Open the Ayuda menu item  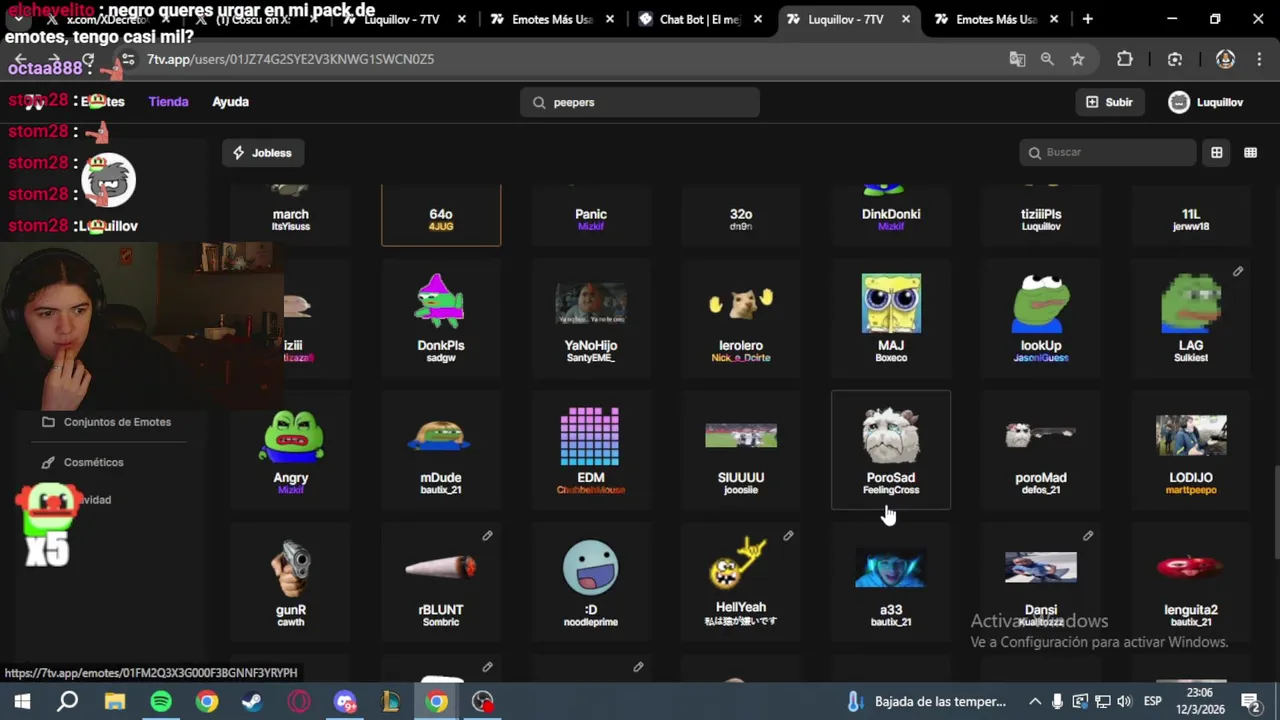coord(230,101)
